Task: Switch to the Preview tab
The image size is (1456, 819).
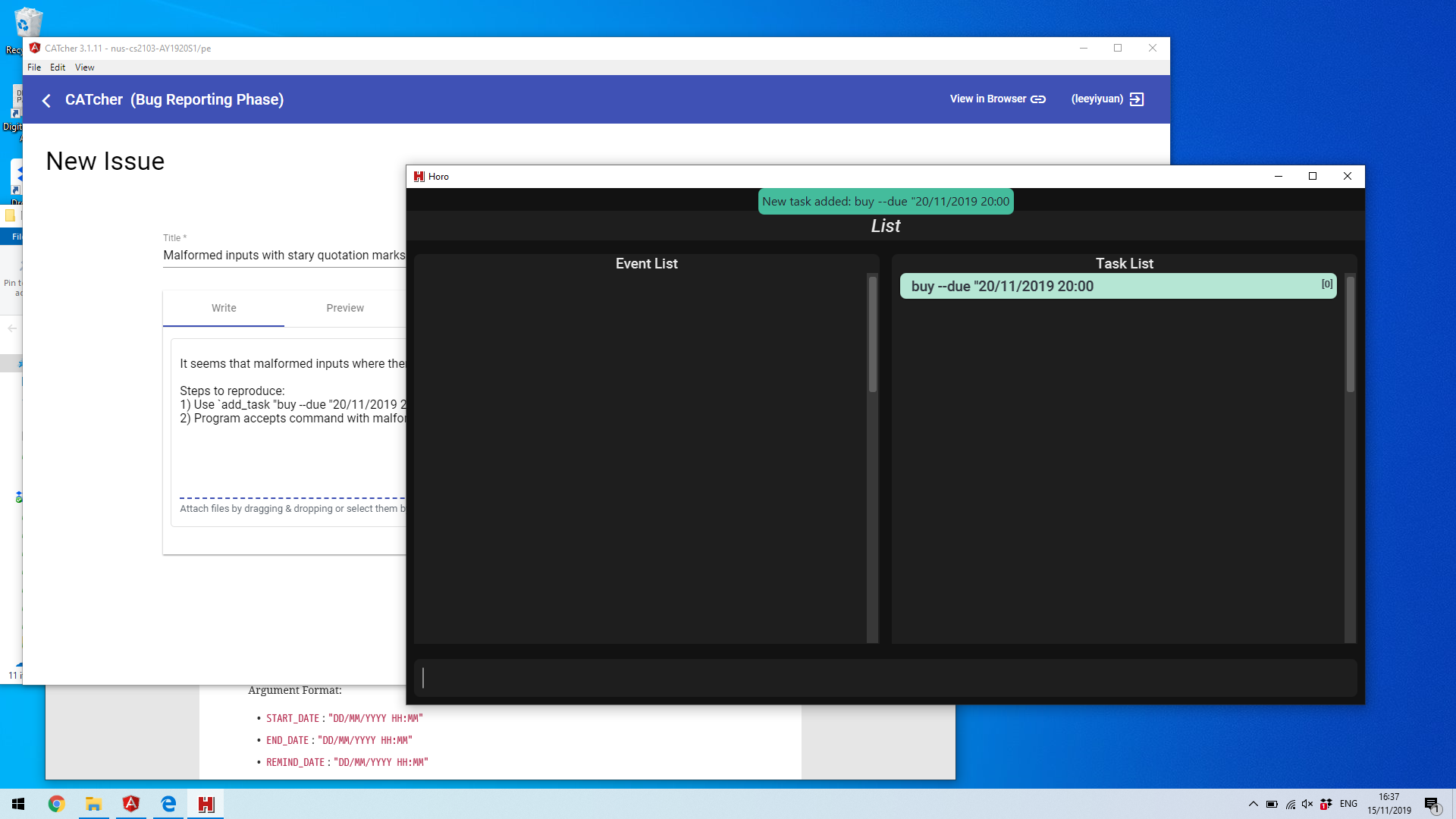Action: pos(345,308)
